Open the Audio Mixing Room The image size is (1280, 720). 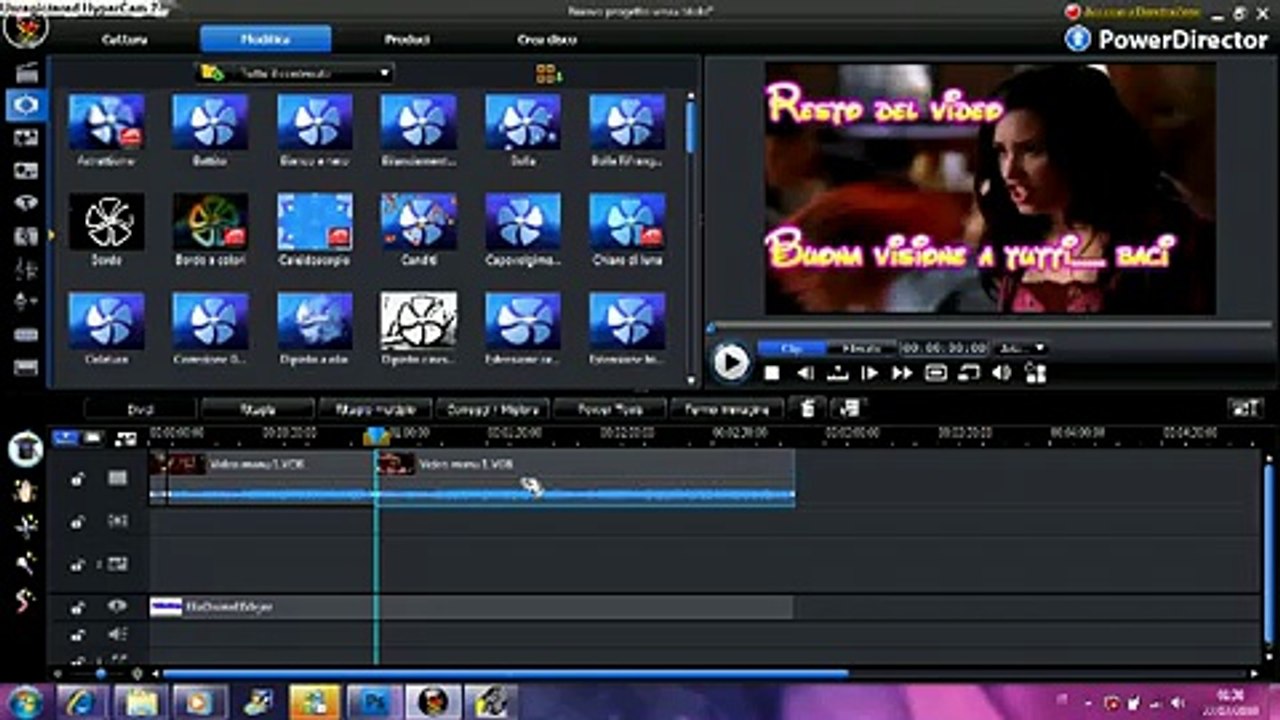tap(26, 269)
